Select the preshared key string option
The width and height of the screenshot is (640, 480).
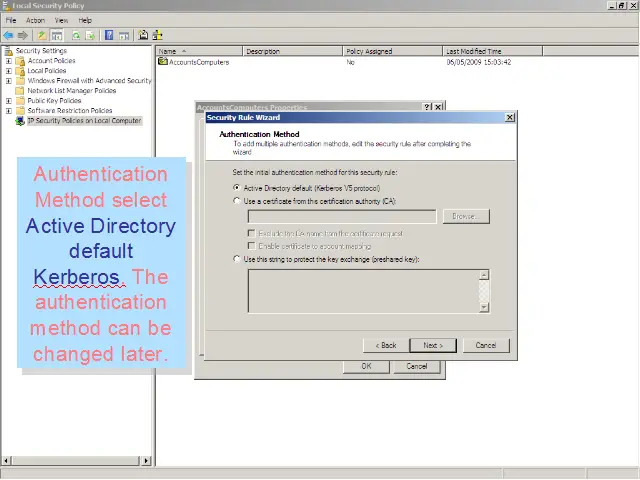pyautogui.click(x=236, y=258)
